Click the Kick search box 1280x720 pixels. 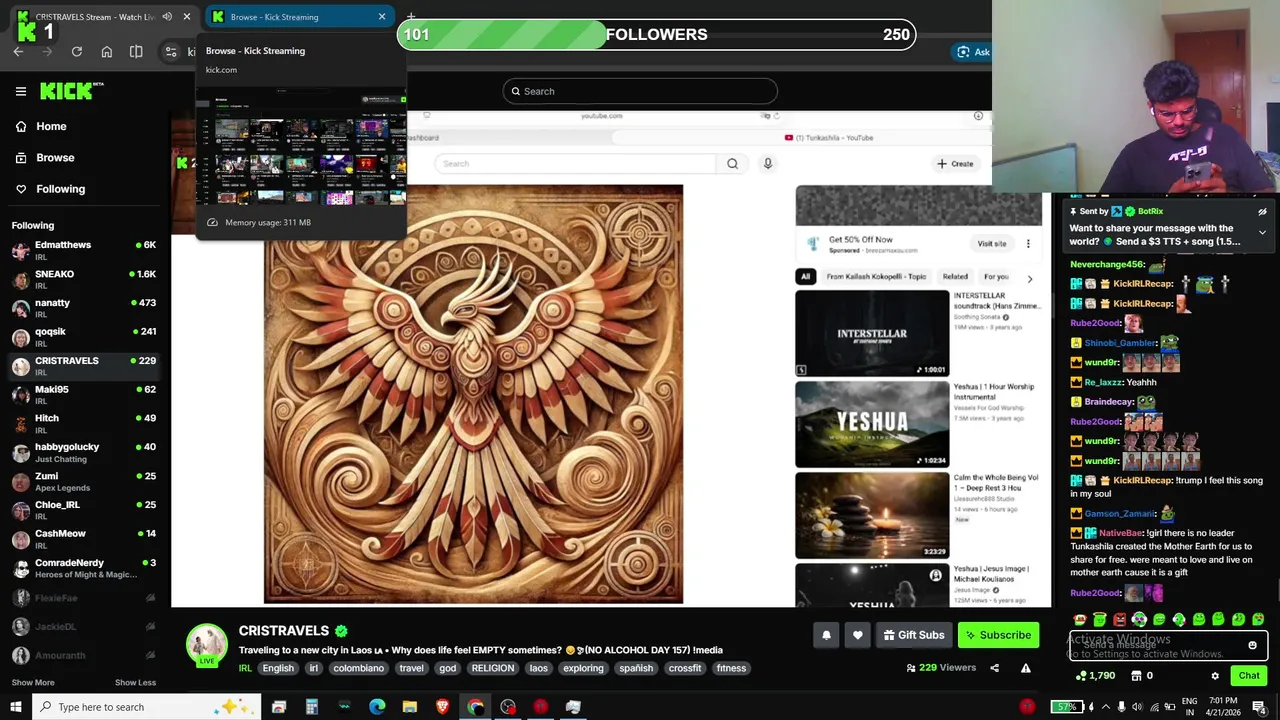(640, 91)
